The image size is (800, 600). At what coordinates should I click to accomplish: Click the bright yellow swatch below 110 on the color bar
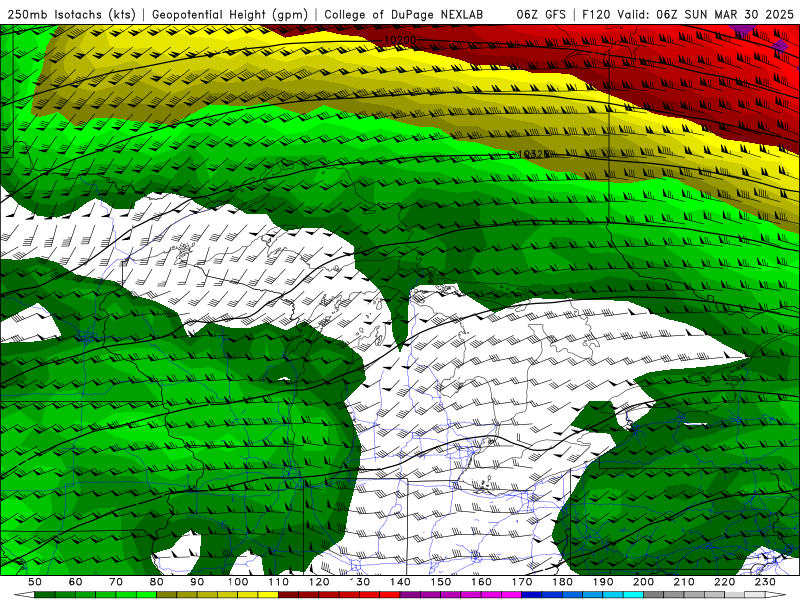click(x=268, y=594)
